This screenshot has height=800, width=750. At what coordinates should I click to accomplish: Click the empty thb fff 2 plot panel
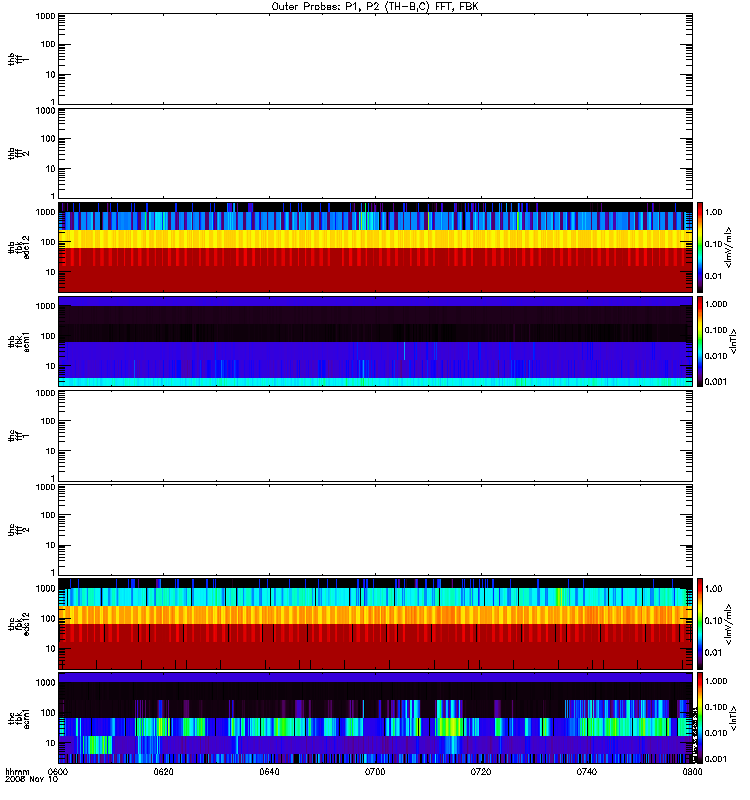tap(376, 153)
